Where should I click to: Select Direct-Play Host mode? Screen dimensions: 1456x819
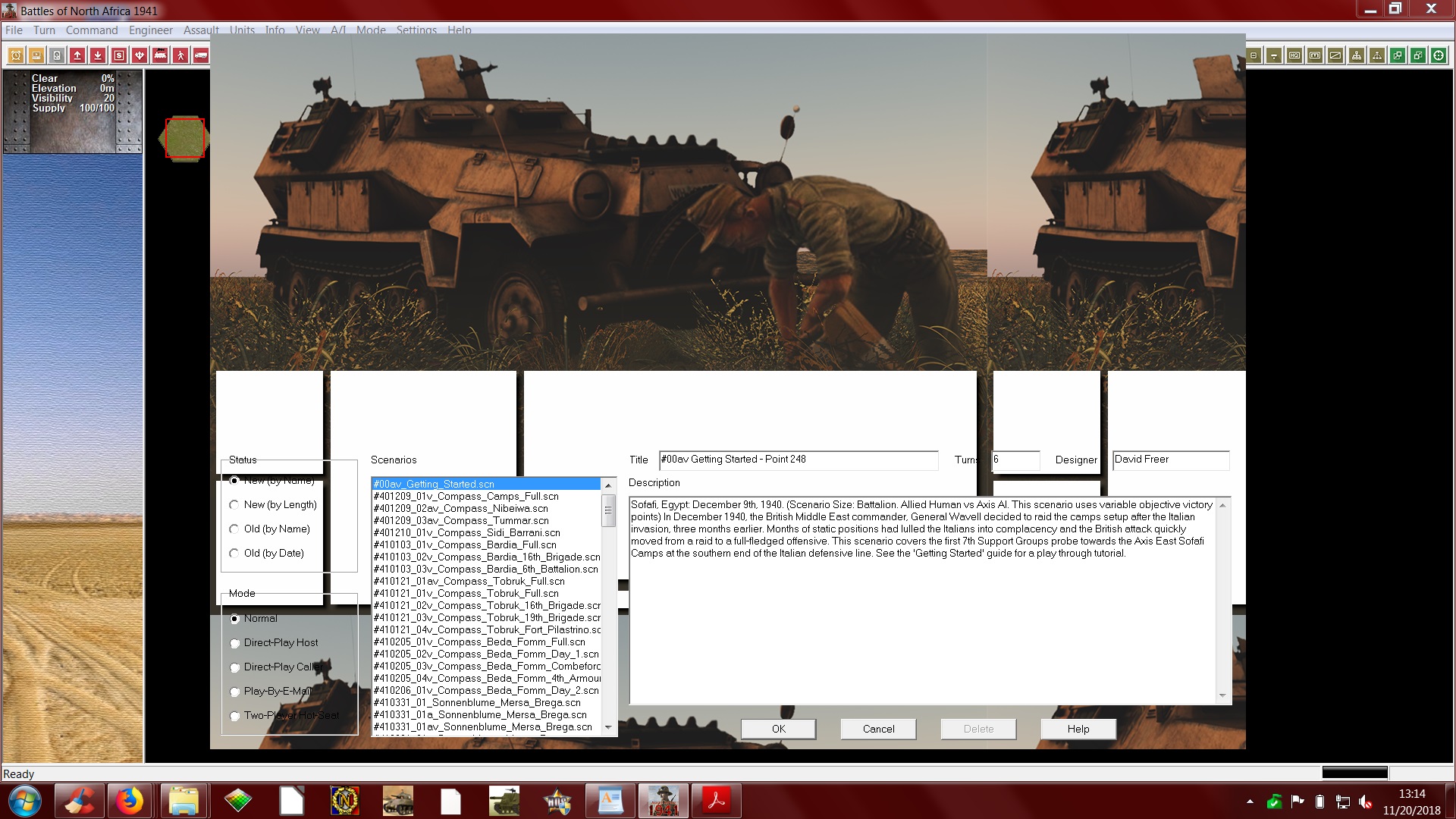pyautogui.click(x=274, y=643)
